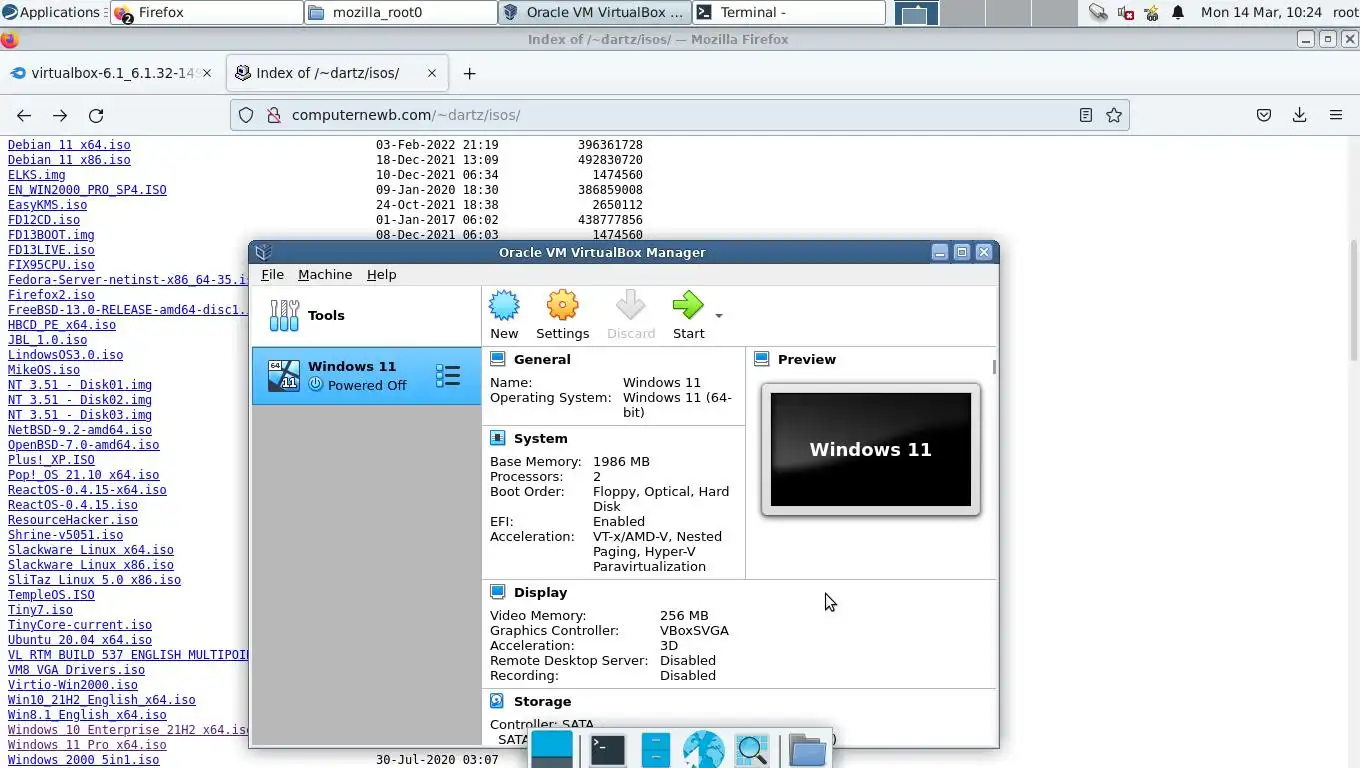This screenshot has height=768, width=1360.
Task: Click the Display section monitor icon
Action: click(x=497, y=592)
